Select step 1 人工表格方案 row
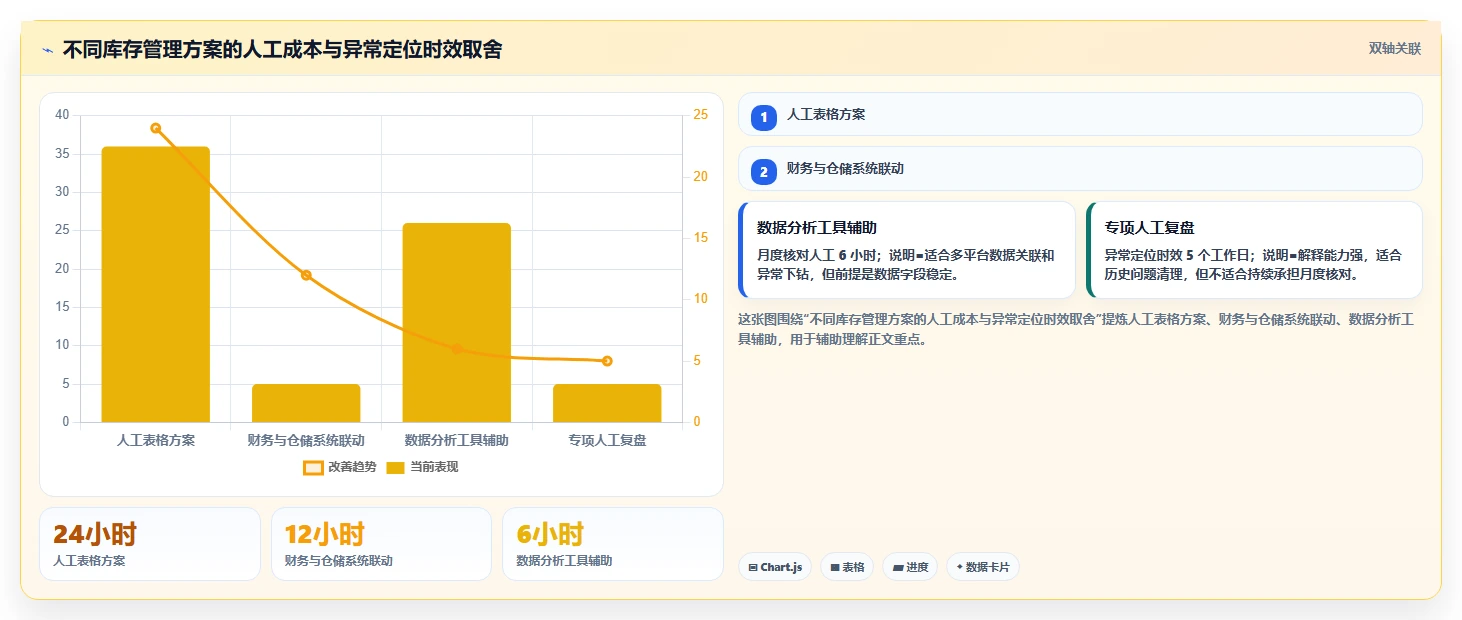Image resolution: width=1462 pixels, height=620 pixels. point(1080,114)
